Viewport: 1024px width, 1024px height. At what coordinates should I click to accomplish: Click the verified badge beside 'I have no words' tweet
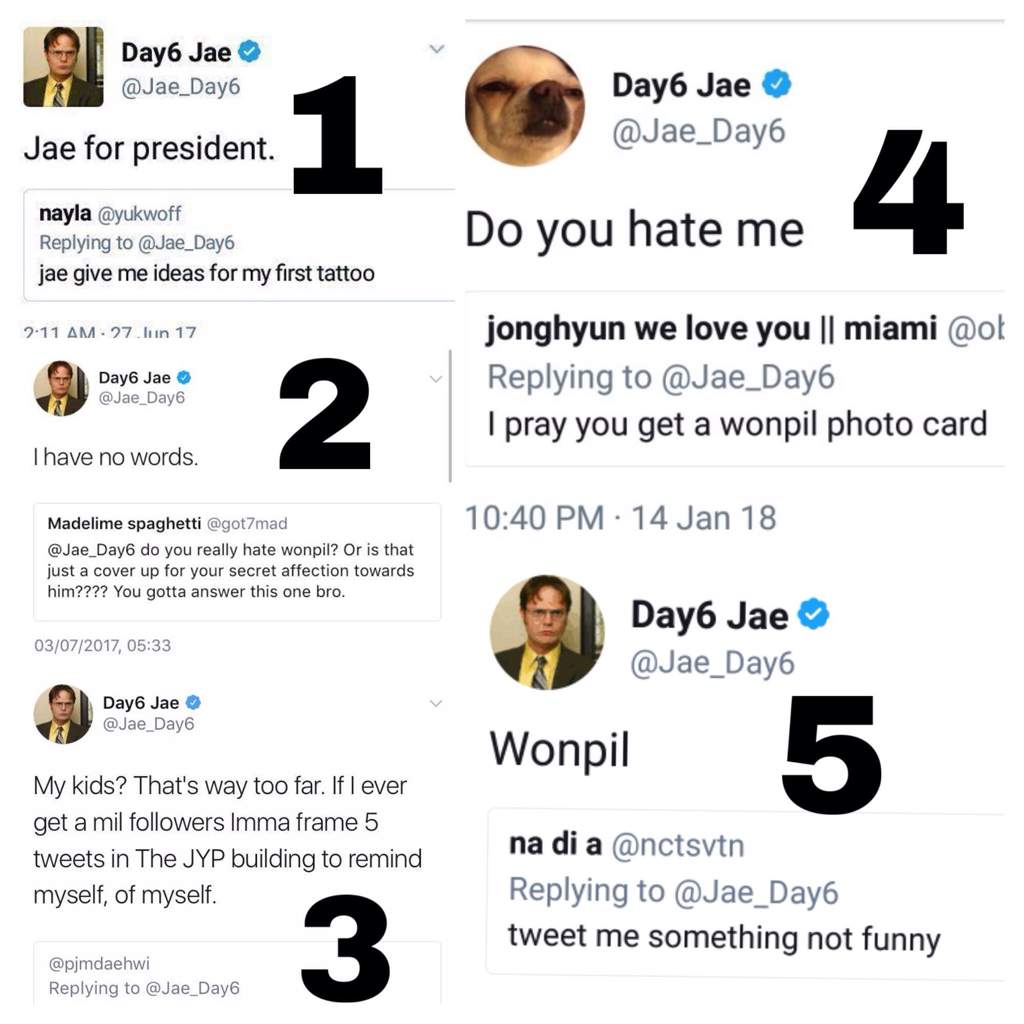(x=184, y=377)
